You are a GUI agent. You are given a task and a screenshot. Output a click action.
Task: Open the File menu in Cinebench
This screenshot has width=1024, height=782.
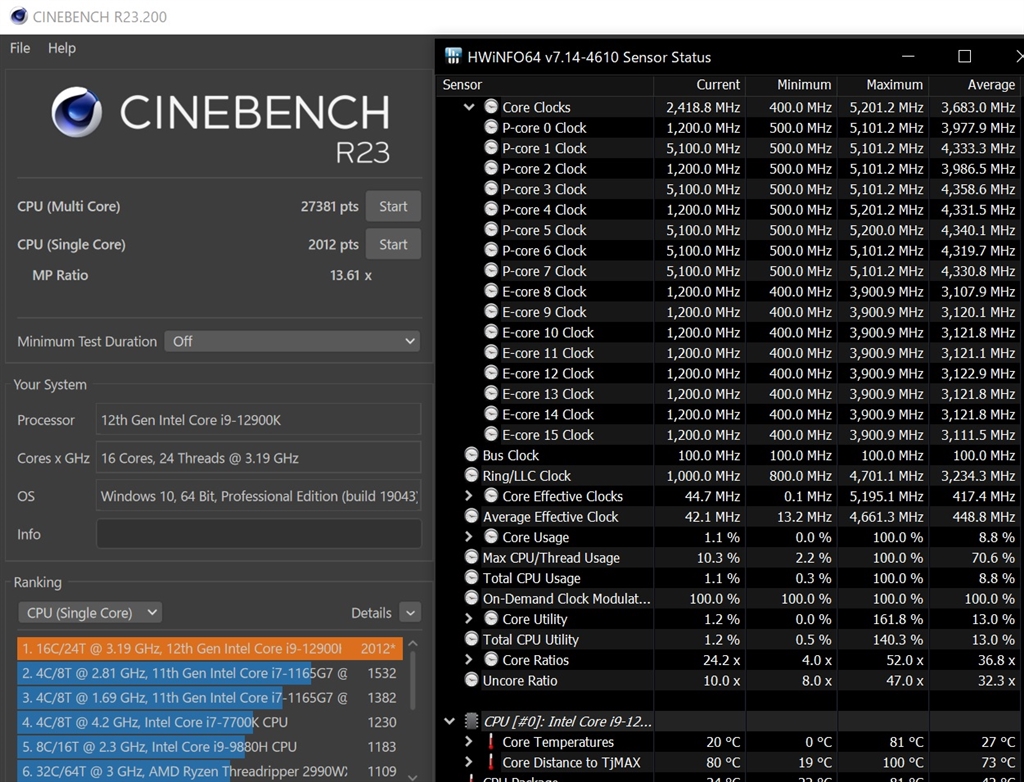(20, 48)
